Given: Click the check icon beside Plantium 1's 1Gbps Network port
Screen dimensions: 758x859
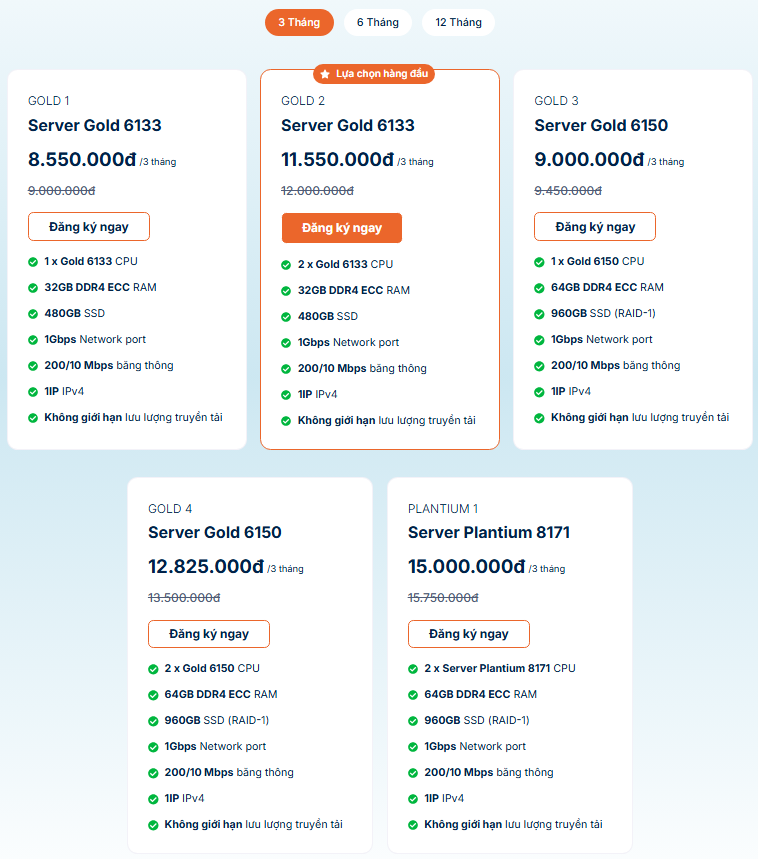Looking at the screenshot, I should click(x=414, y=747).
